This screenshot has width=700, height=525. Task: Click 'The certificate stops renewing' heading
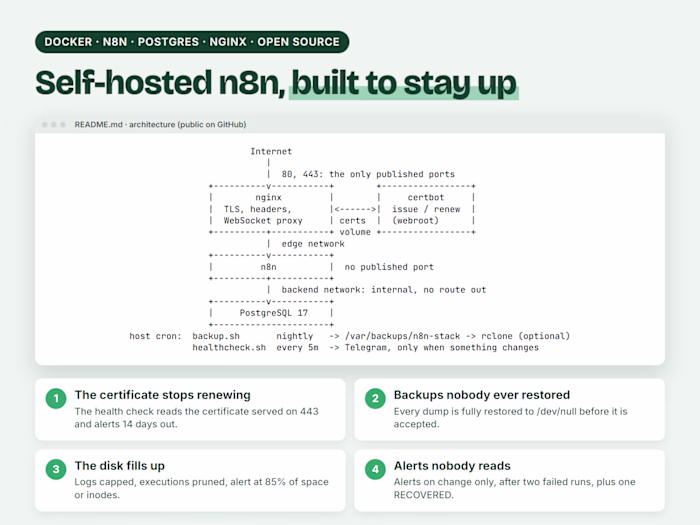pyautogui.click(x=162, y=395)
